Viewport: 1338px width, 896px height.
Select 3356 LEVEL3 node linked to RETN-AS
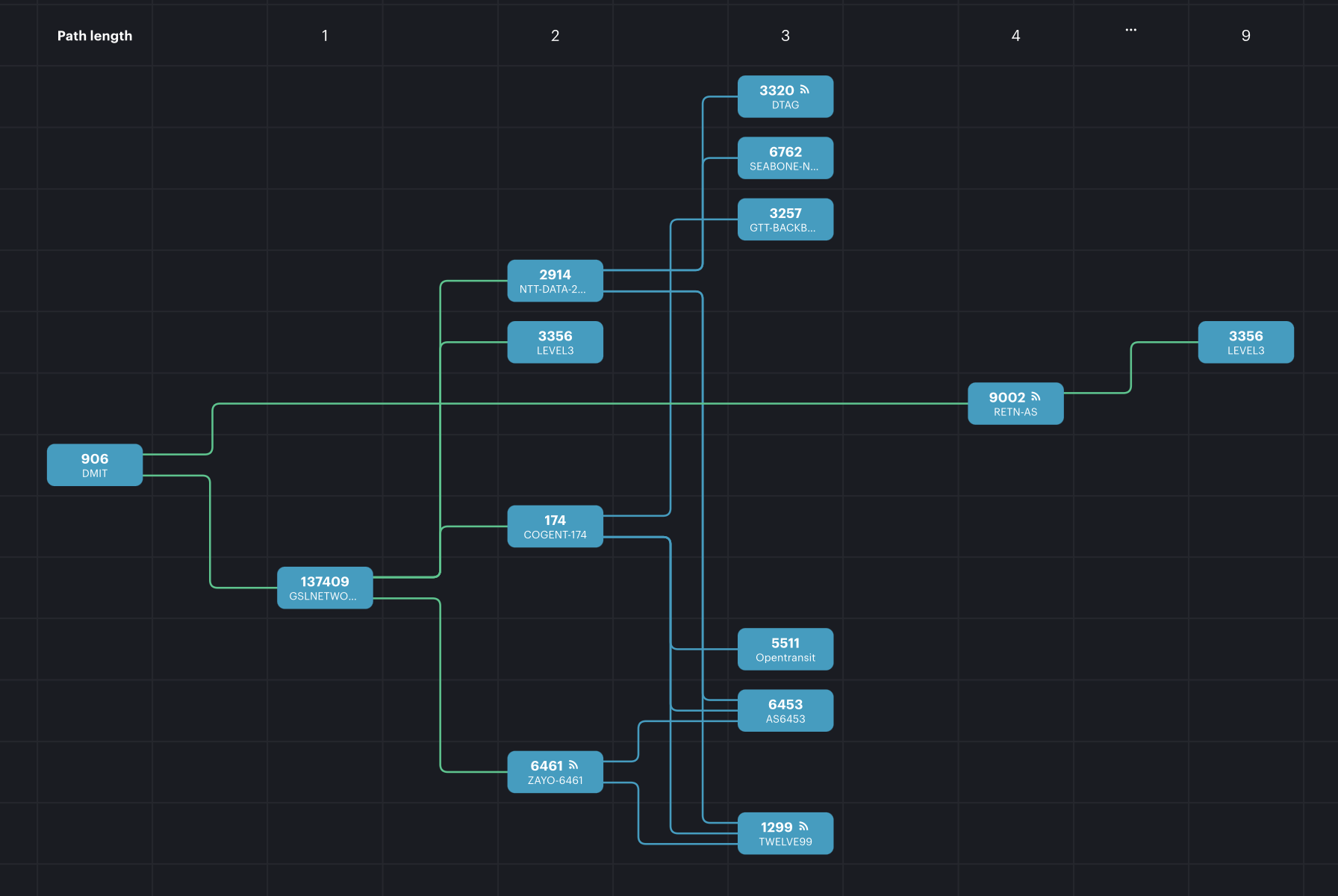1245,342
